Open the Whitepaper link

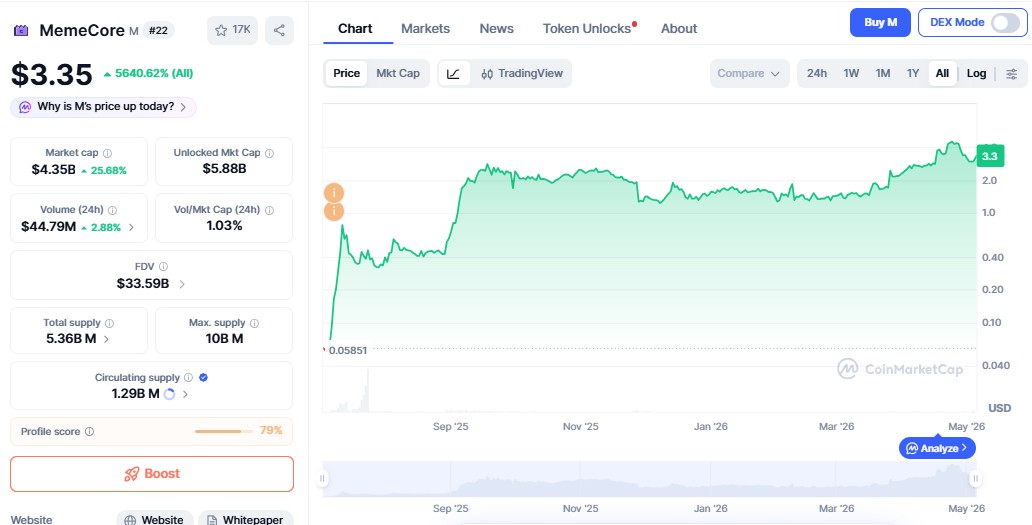click(245, 519)
